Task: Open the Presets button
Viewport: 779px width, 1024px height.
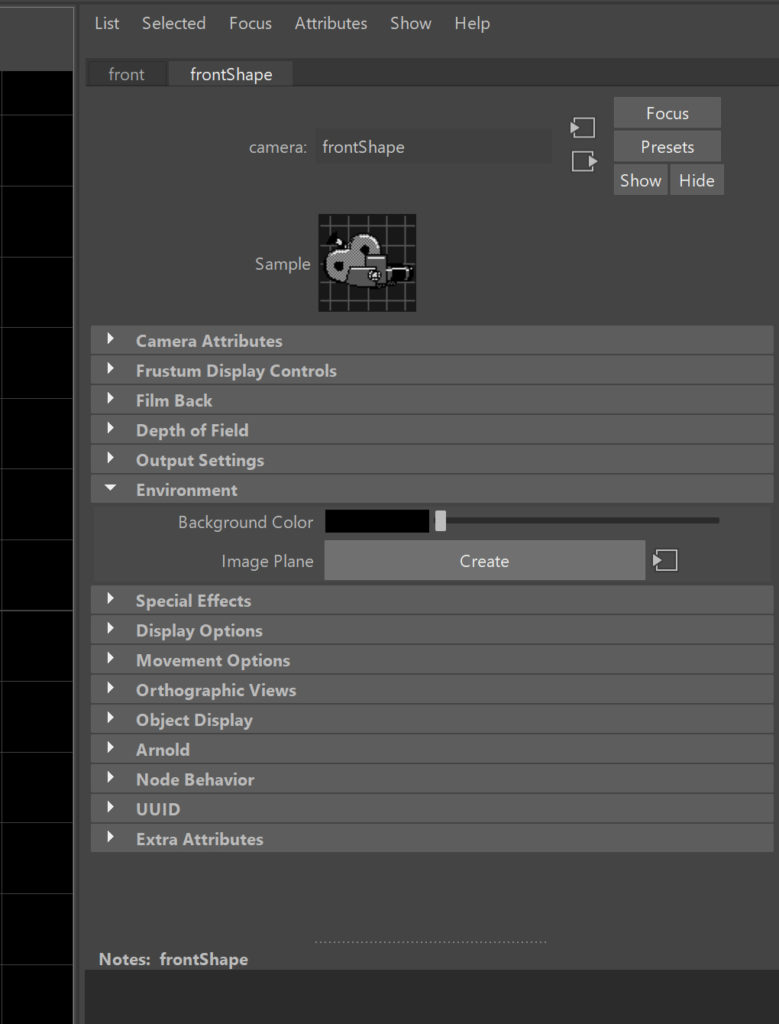Action: point(667,147)
